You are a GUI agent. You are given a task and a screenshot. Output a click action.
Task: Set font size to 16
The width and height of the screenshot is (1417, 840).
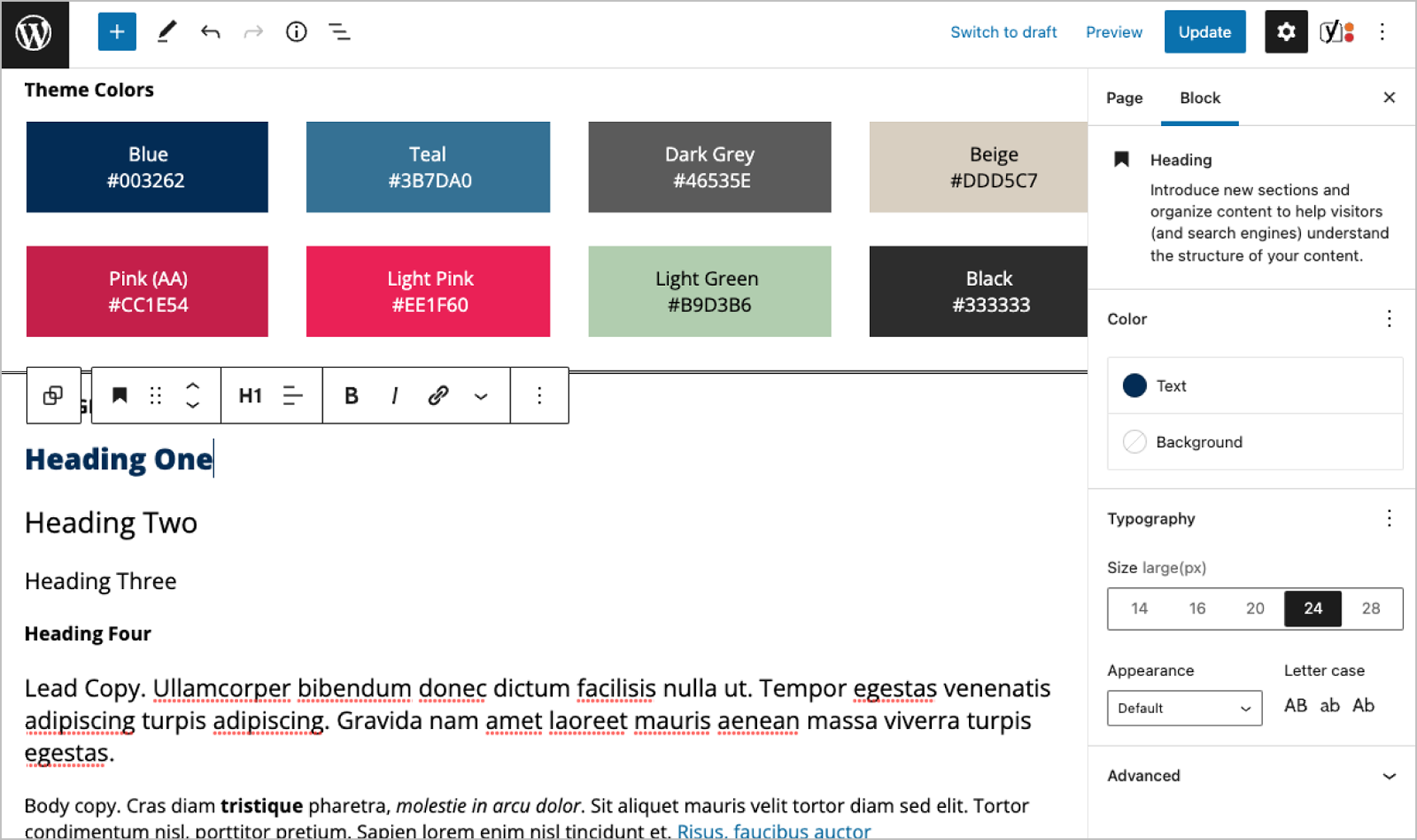[x=1197, y=609]
